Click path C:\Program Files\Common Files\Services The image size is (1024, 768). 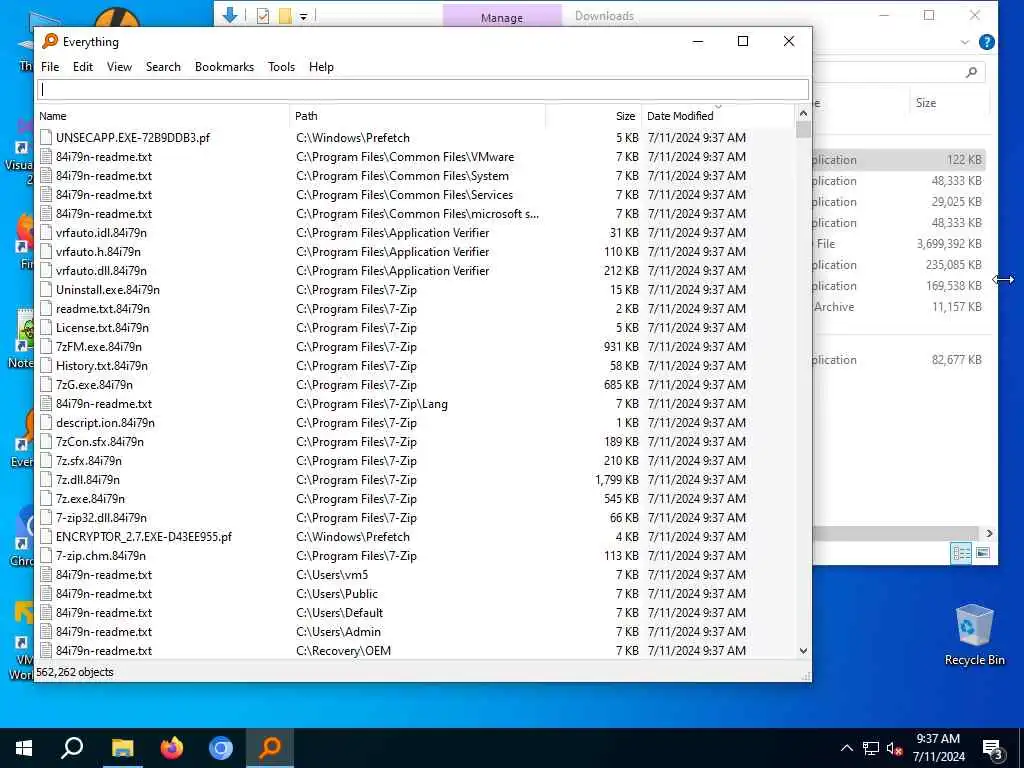(x=404, y=194)
